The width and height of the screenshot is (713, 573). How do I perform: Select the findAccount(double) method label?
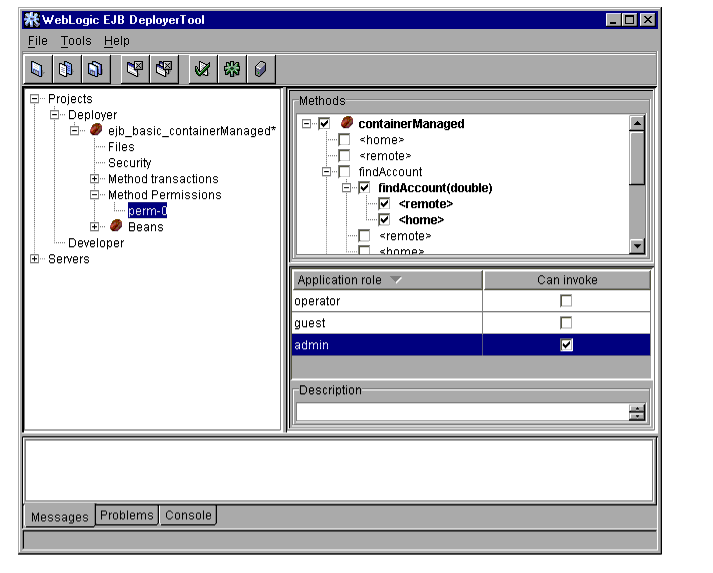click(x=435, y=188)
